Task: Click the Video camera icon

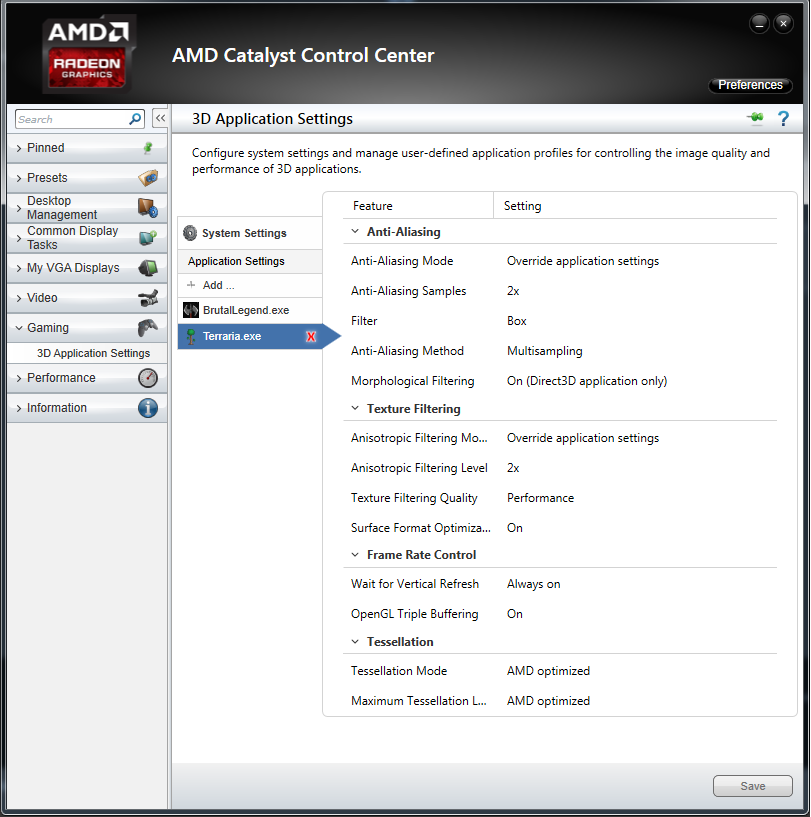Action: pyautogui.click(x=148, y=298)
